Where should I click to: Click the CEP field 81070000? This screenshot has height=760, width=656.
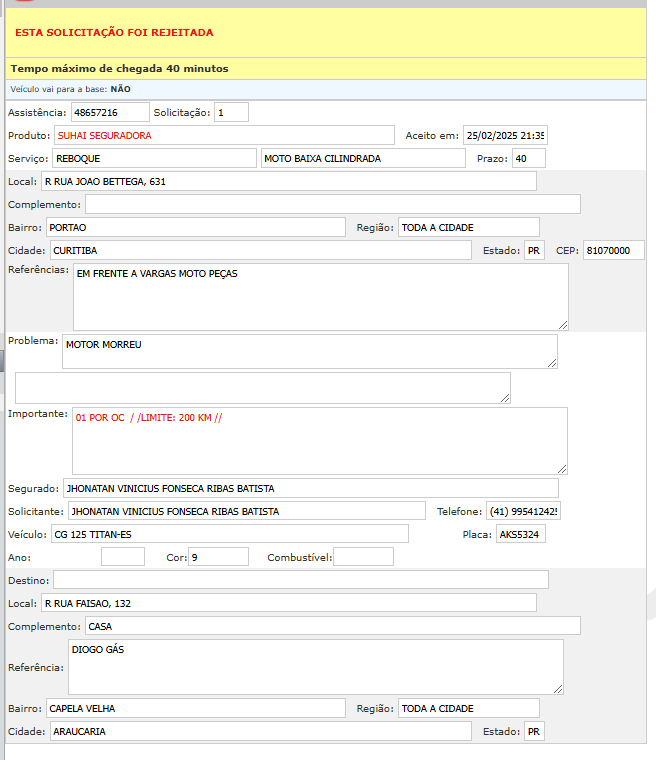point(613,250)
